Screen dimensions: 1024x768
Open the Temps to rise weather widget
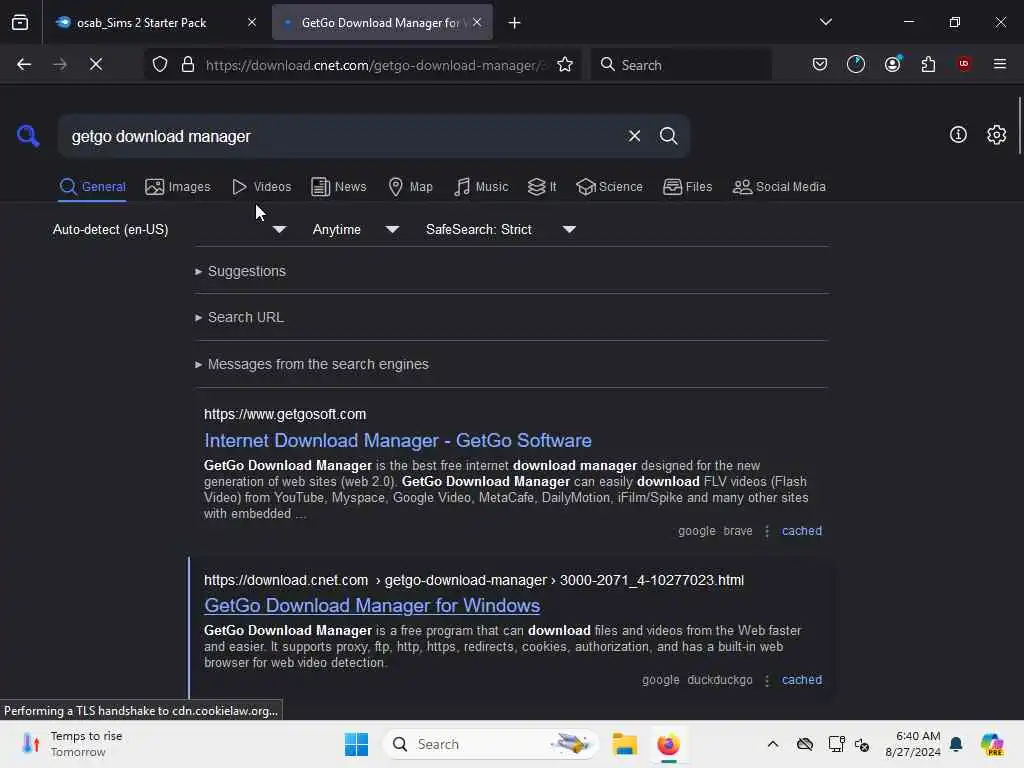click(72, 744)
